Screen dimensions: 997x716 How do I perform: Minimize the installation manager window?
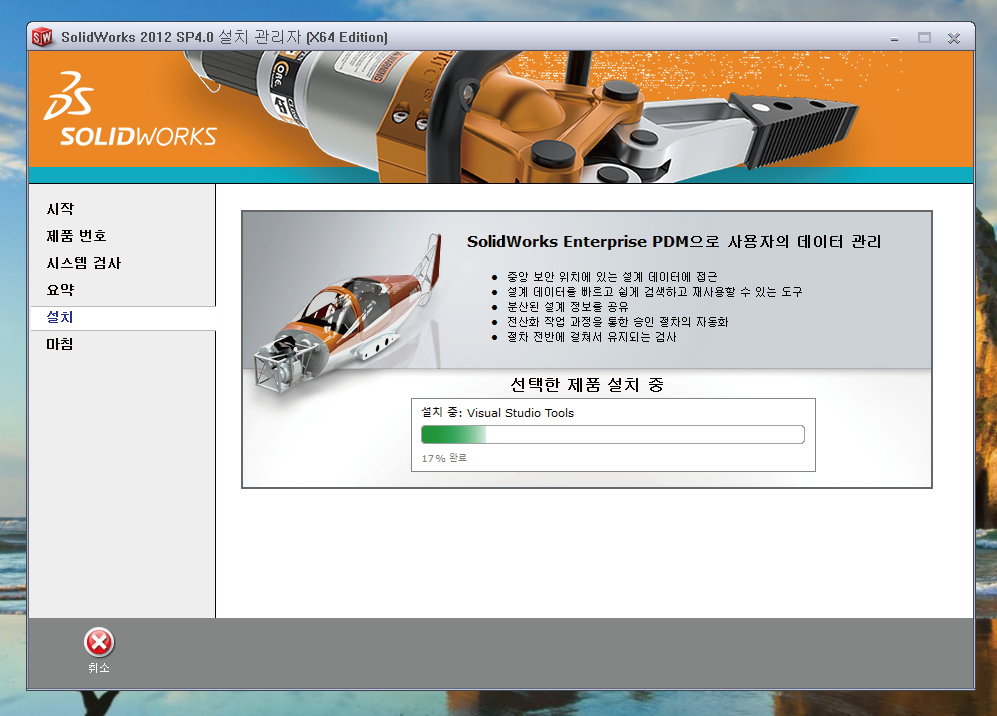coord(895,38)
